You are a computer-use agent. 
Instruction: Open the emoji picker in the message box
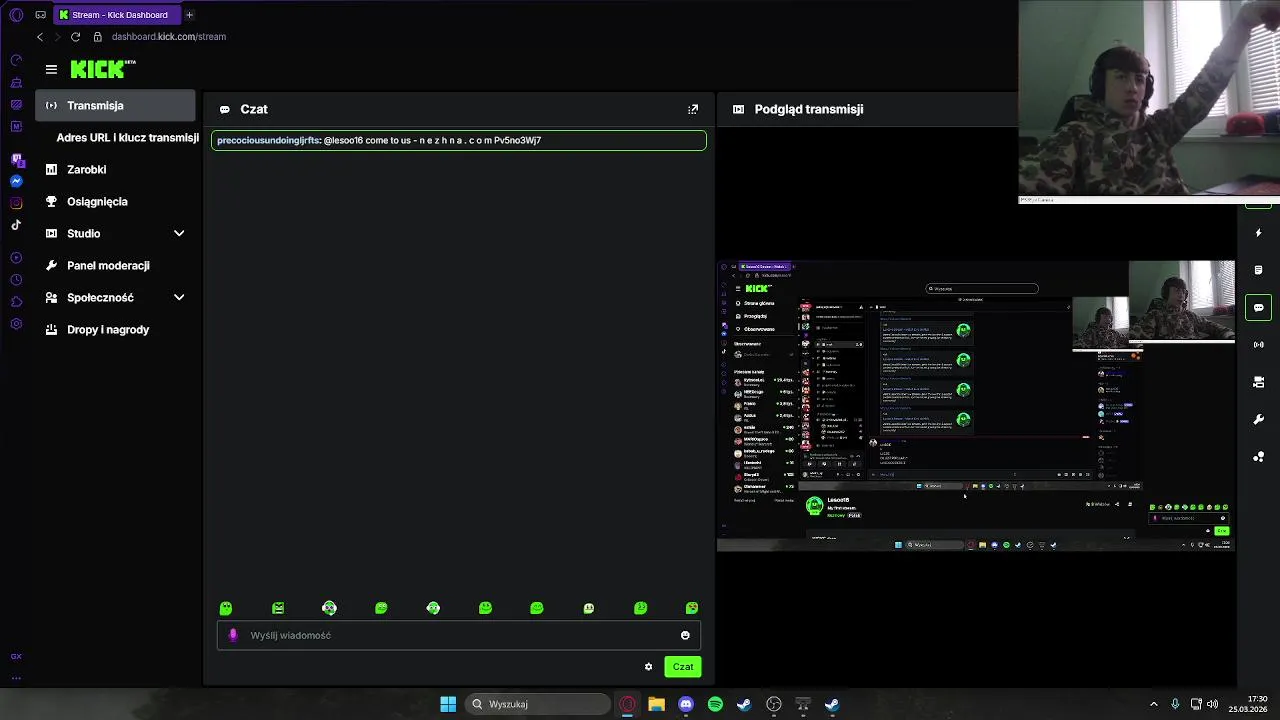click(x=685, y=635)
